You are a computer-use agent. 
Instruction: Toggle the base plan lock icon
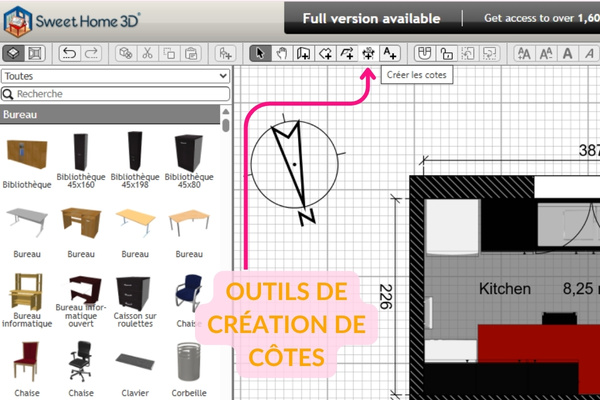point(446,53)
